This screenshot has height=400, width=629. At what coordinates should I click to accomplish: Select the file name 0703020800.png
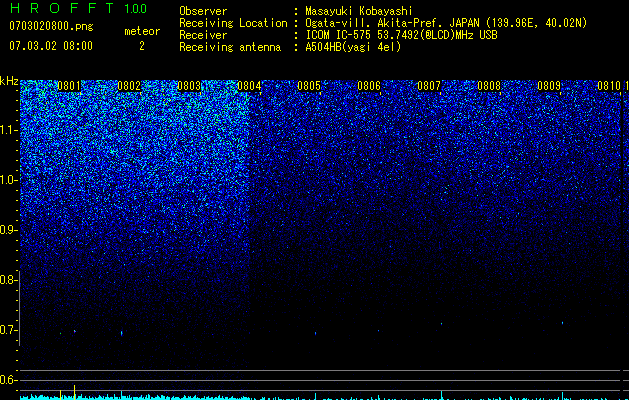click(51, 26)
